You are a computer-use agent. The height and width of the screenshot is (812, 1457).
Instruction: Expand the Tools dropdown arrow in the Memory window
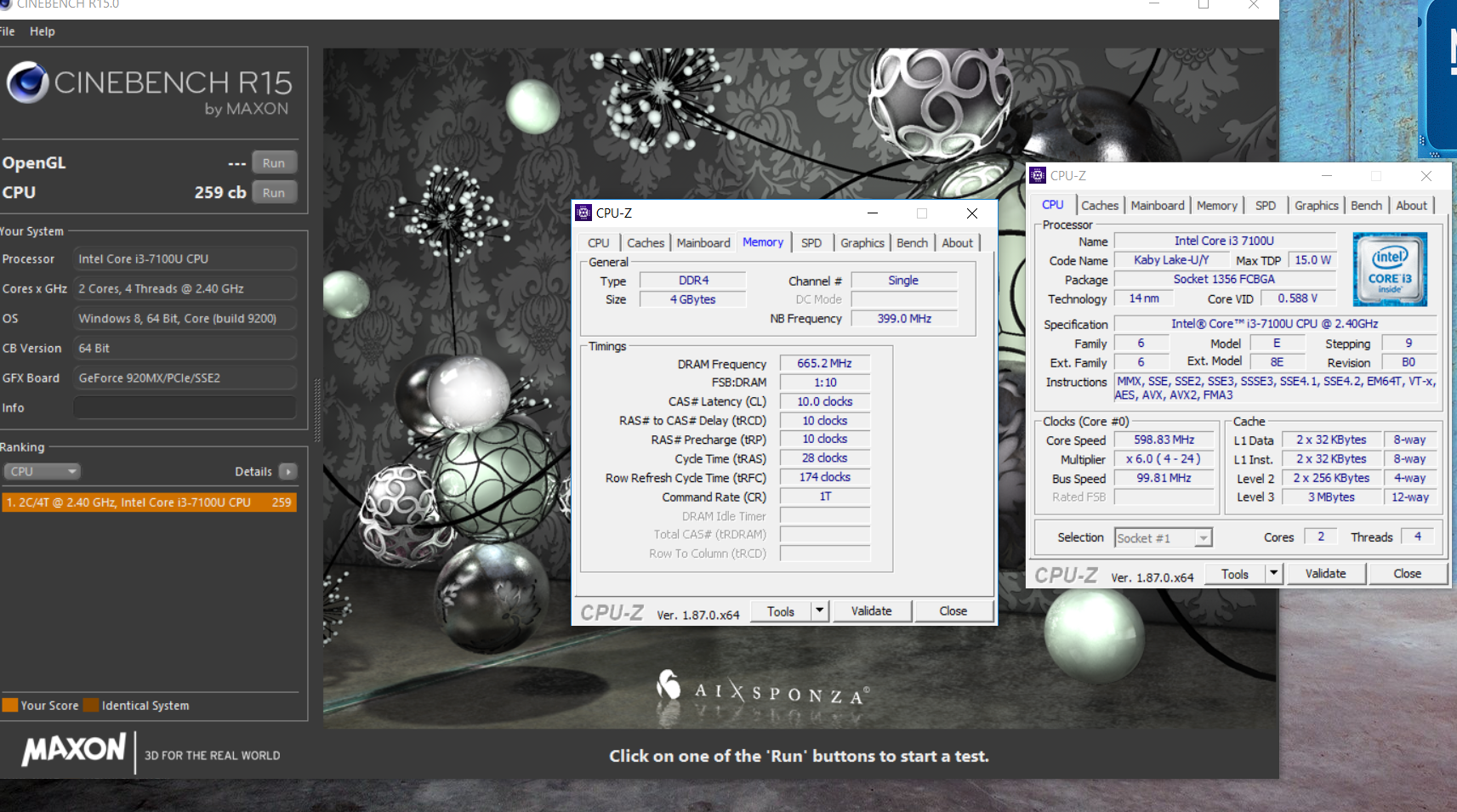[x=820, y=610]
